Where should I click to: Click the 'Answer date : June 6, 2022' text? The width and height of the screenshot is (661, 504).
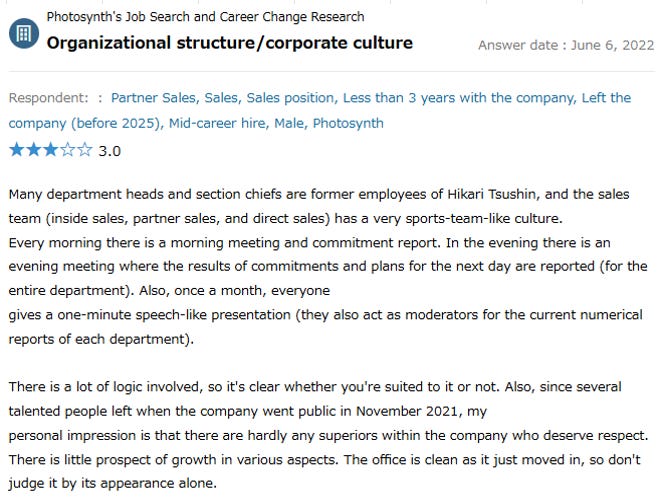point(566,45)
